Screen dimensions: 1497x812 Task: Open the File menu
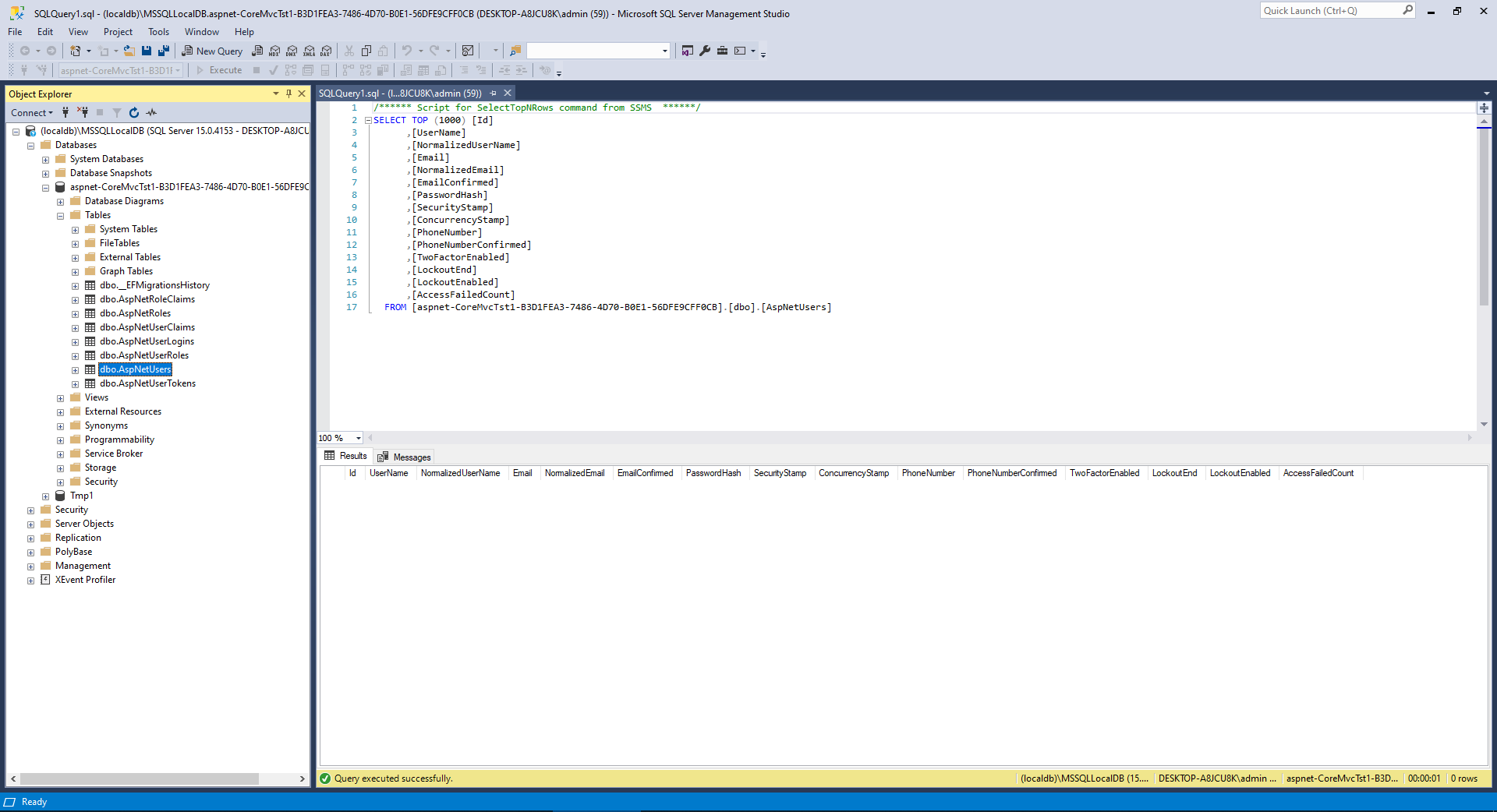[x=15, y=32]
